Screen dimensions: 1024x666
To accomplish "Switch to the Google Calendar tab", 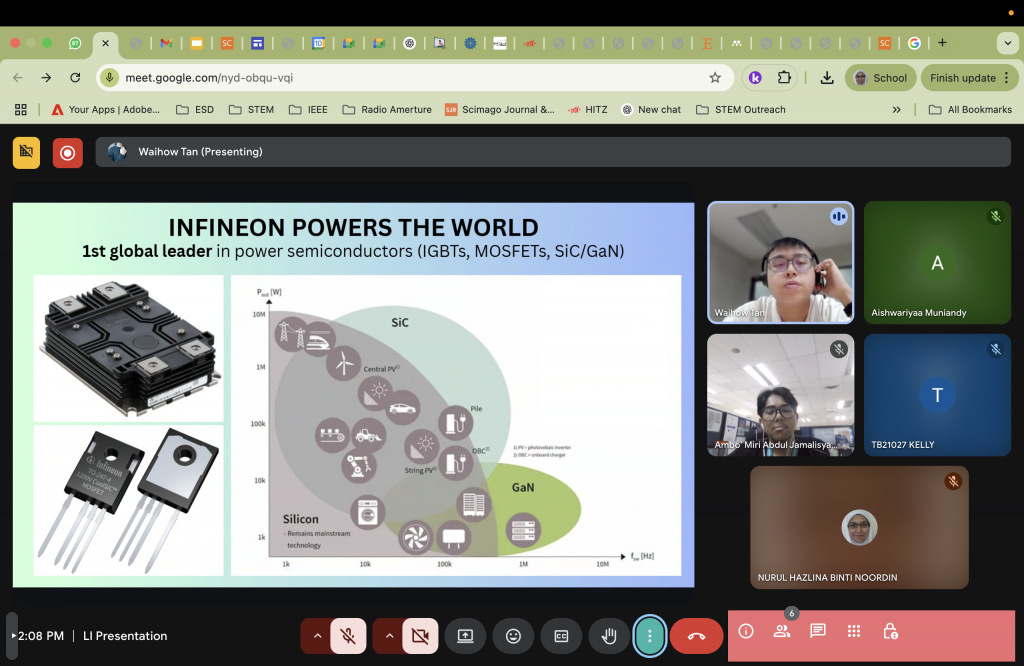I will pyautogui.click(x=318, y=43).
